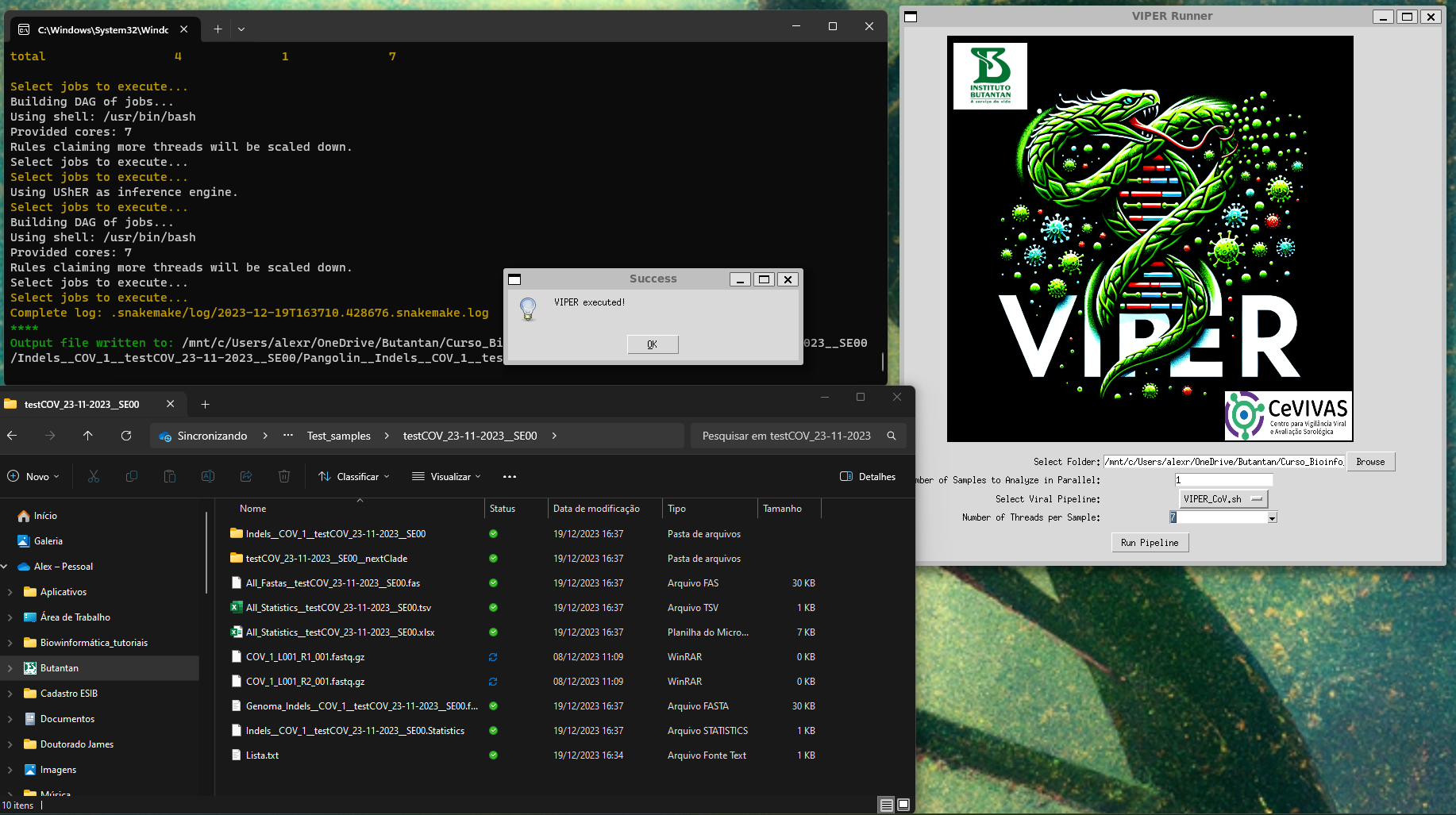Image resolution: width=1456 pixels, height=815 pixels.
Task: Select Indels__COV_1 .Statistics file
Action: click(x=524, y=731)
